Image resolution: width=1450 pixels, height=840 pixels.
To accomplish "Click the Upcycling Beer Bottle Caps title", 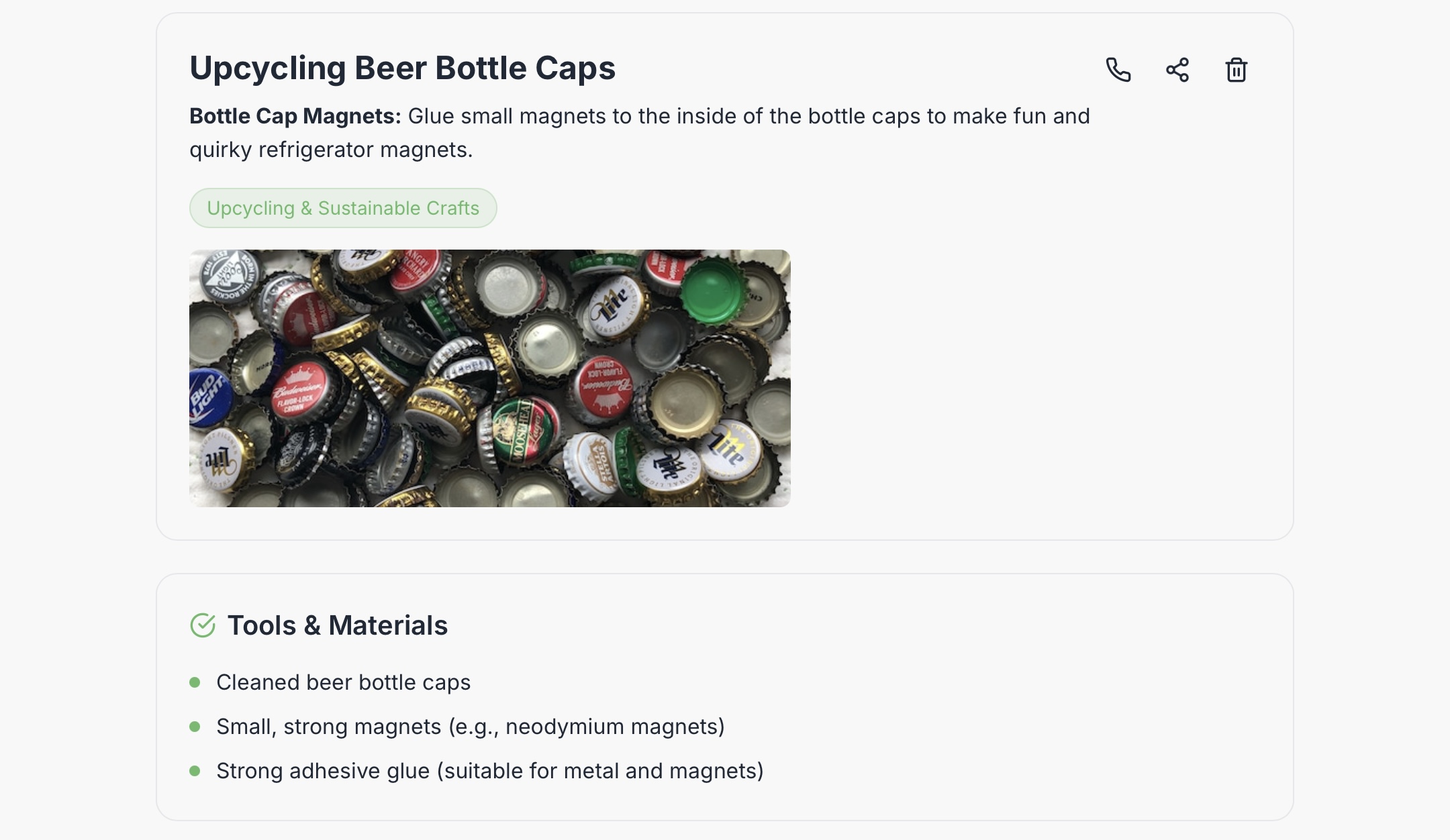I will coord(402,68).
